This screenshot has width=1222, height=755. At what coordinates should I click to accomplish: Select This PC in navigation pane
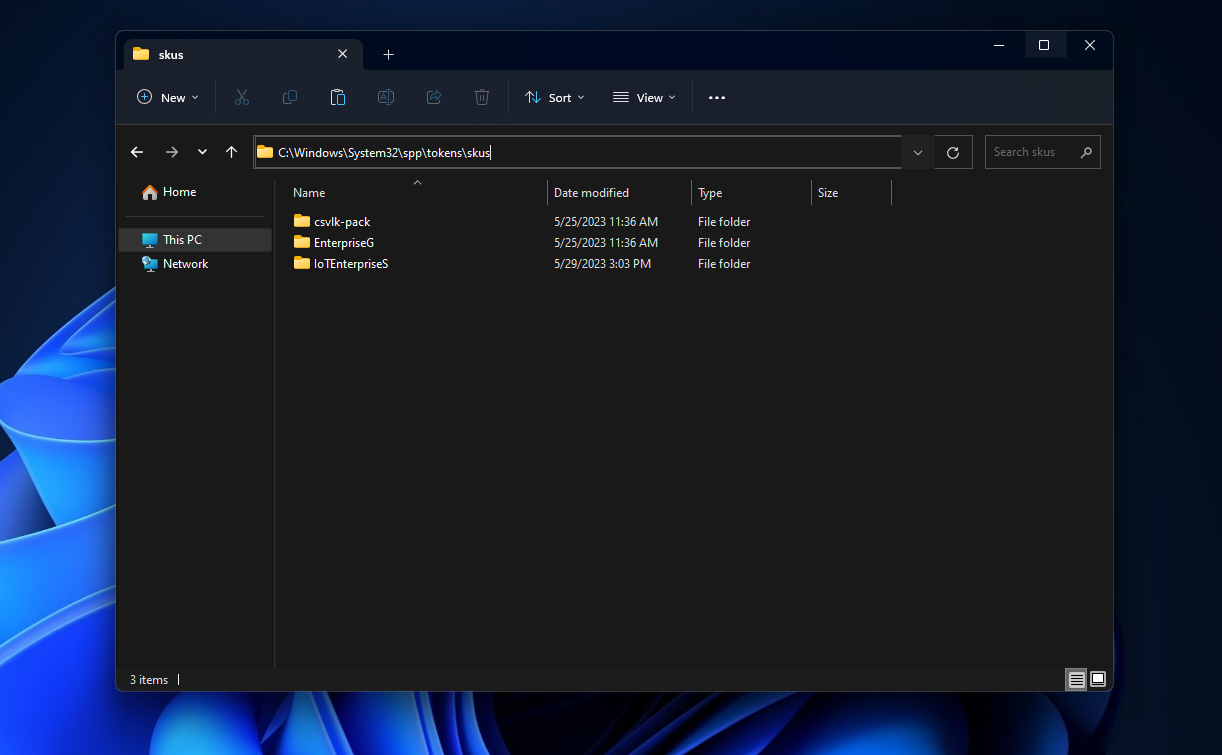(195, 240)
